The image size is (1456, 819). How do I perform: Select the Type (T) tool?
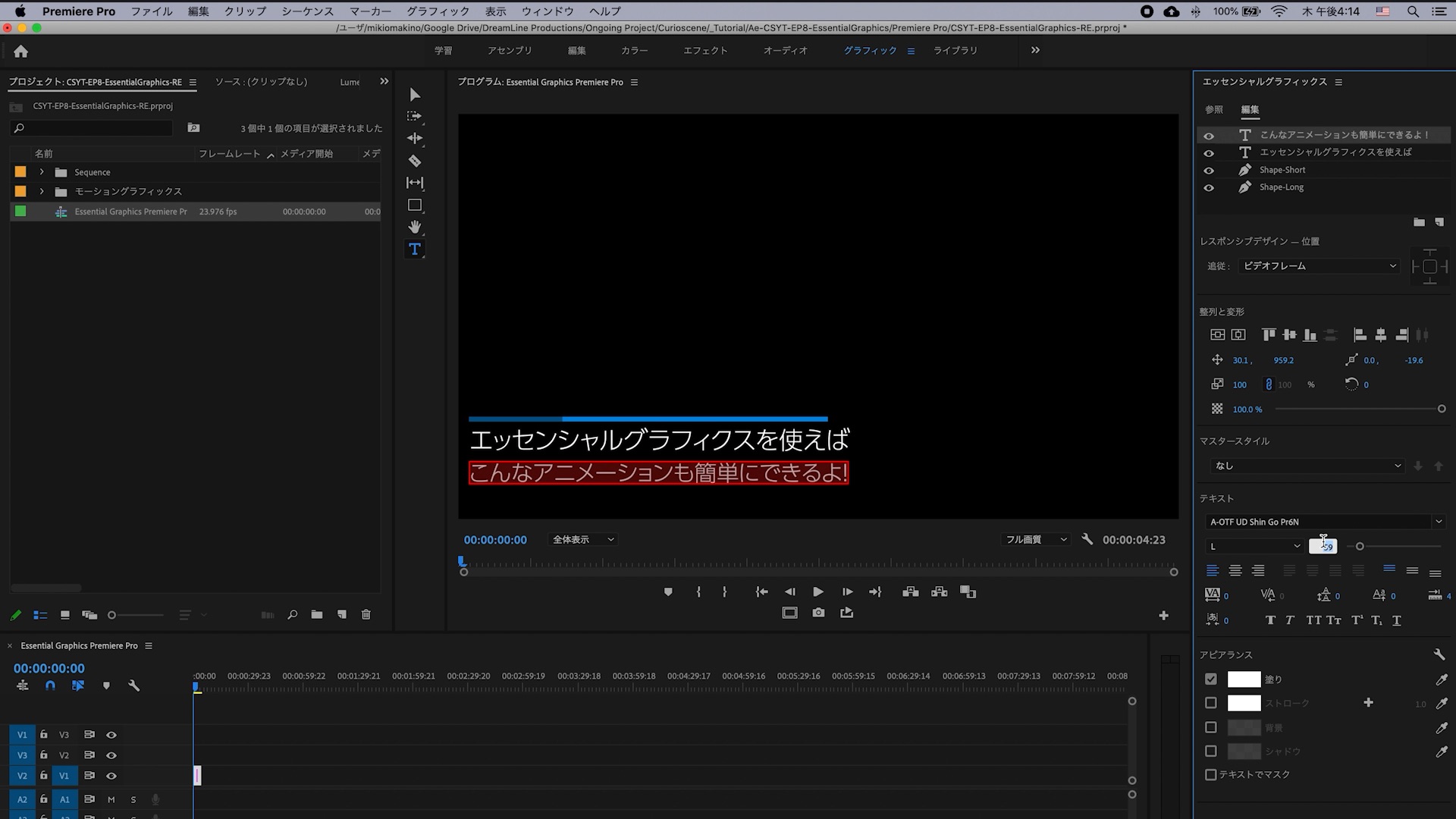click(414, 249)
